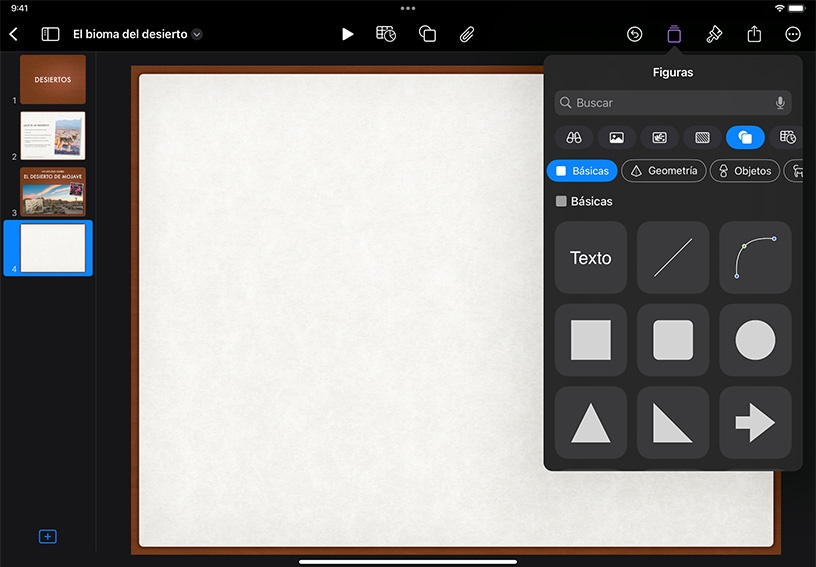Open the shapes icon in the top toolbar
816x567 pixels.
[x=427, y=34]
